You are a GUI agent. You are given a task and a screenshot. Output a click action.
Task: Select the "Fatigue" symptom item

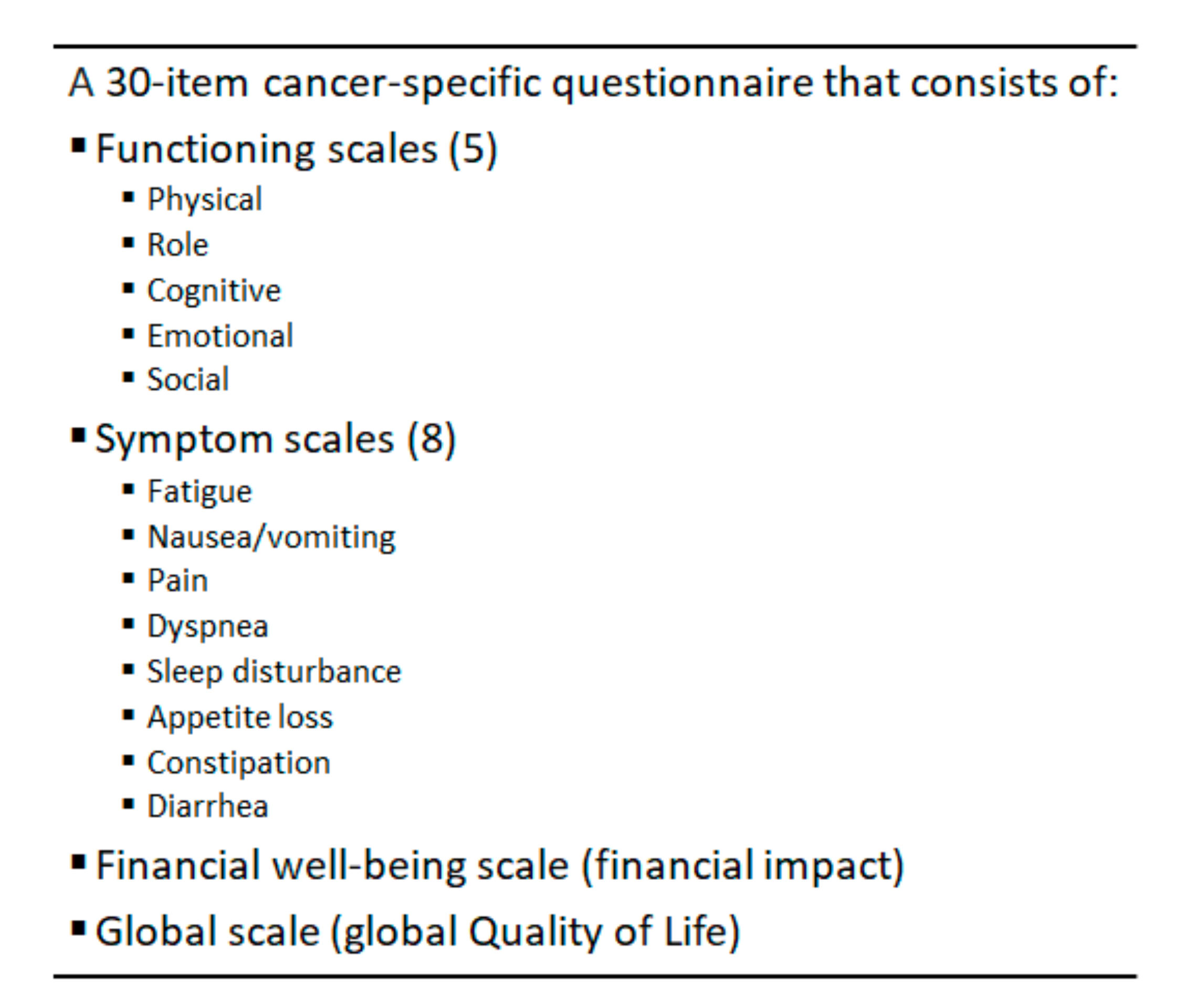click(199, 491)
